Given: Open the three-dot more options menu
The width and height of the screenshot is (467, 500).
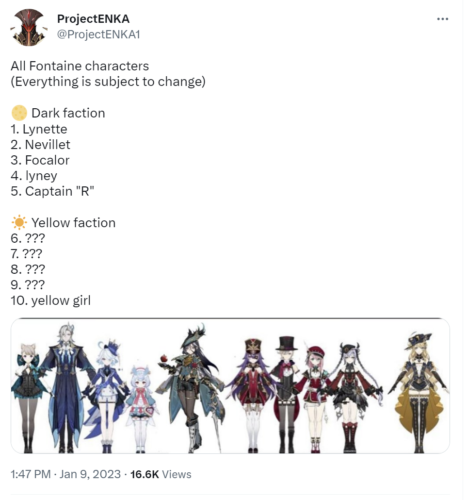Looking at the screenshot, I should [x=442, y=19].
